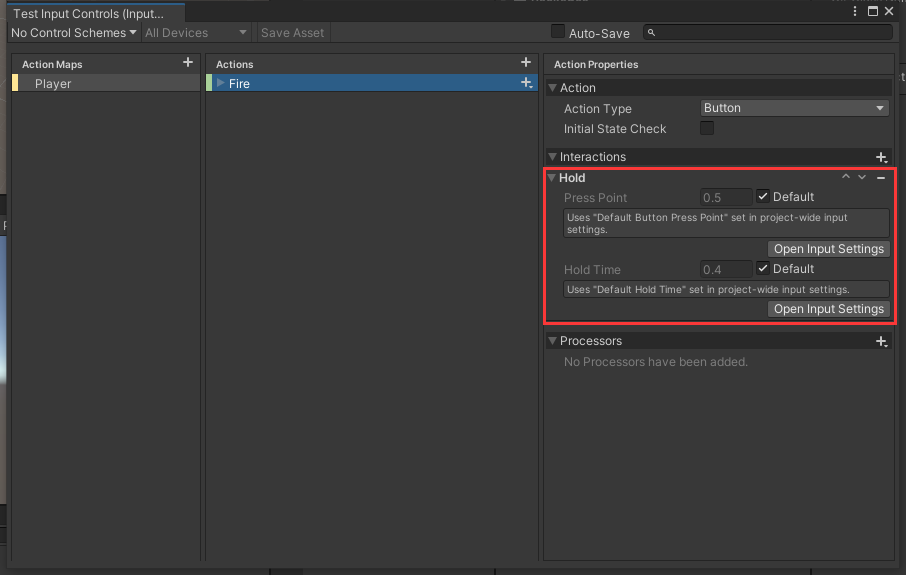Collapse the Action section
Screen dimensions: 906x575
[x=553, y=88]
